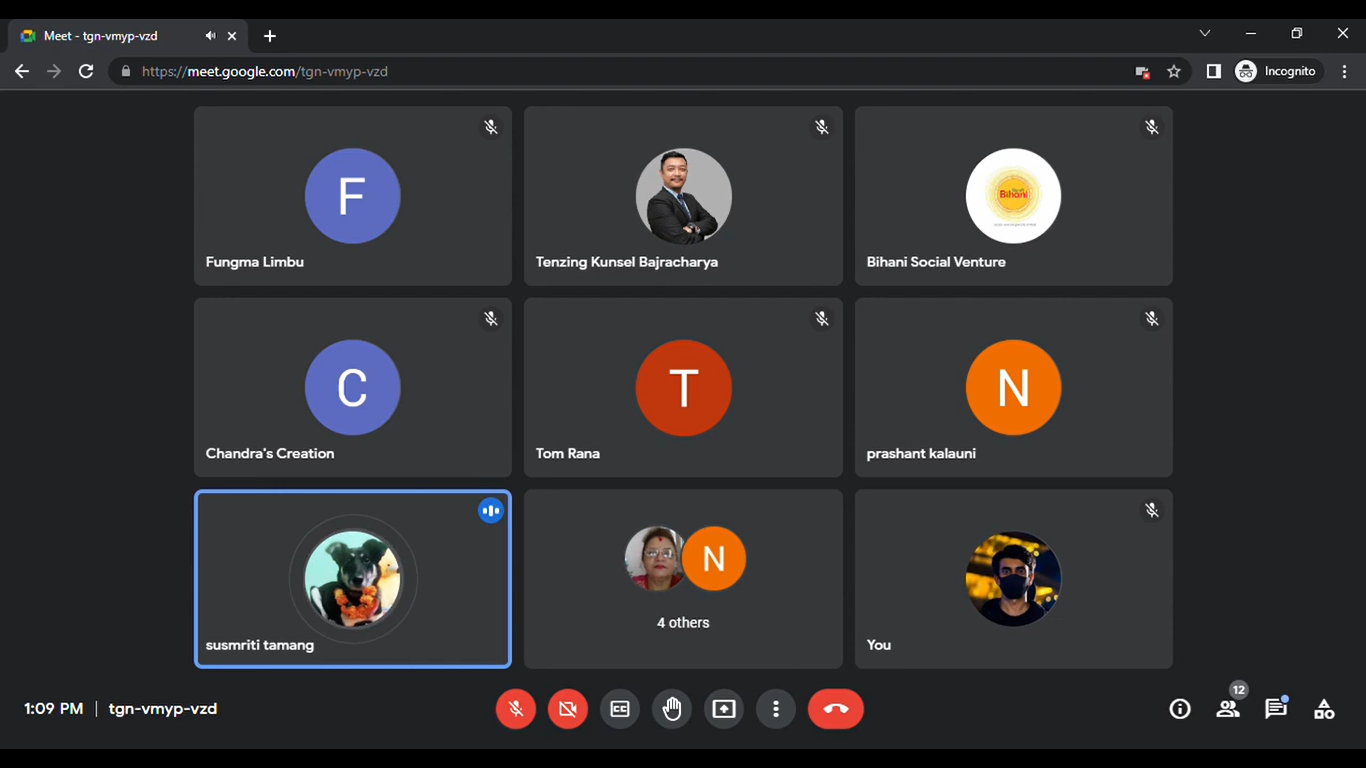Raise your hand in the meeting
The height and width of the screenshot is (768, 1366).
[x=672, y=709]
